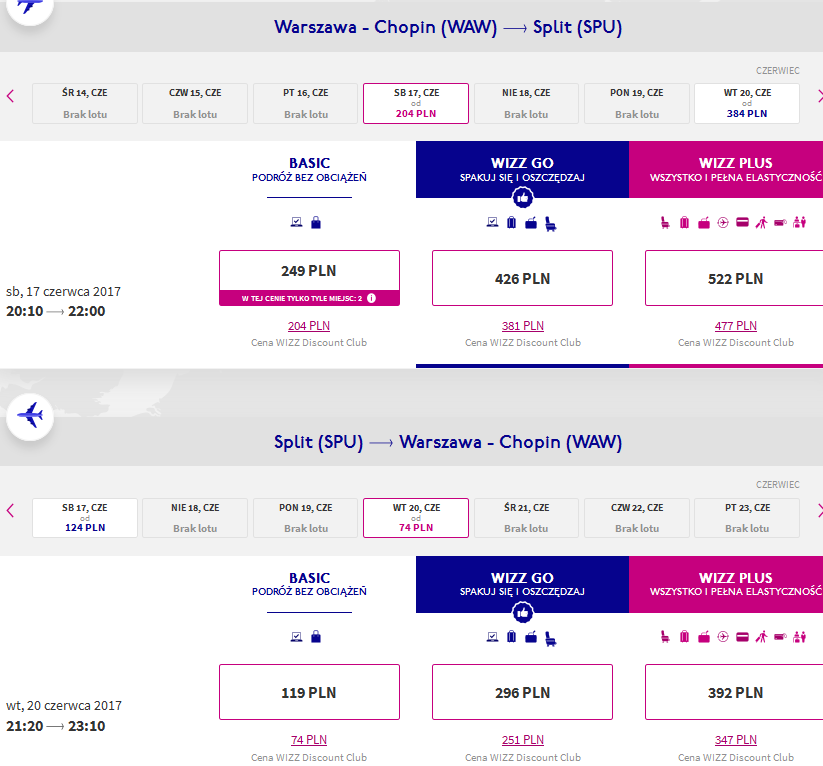Screen dimensions: 823x766
Task: Click return flight time 21:20 → 23:10
Action: [x=56, y=726]
